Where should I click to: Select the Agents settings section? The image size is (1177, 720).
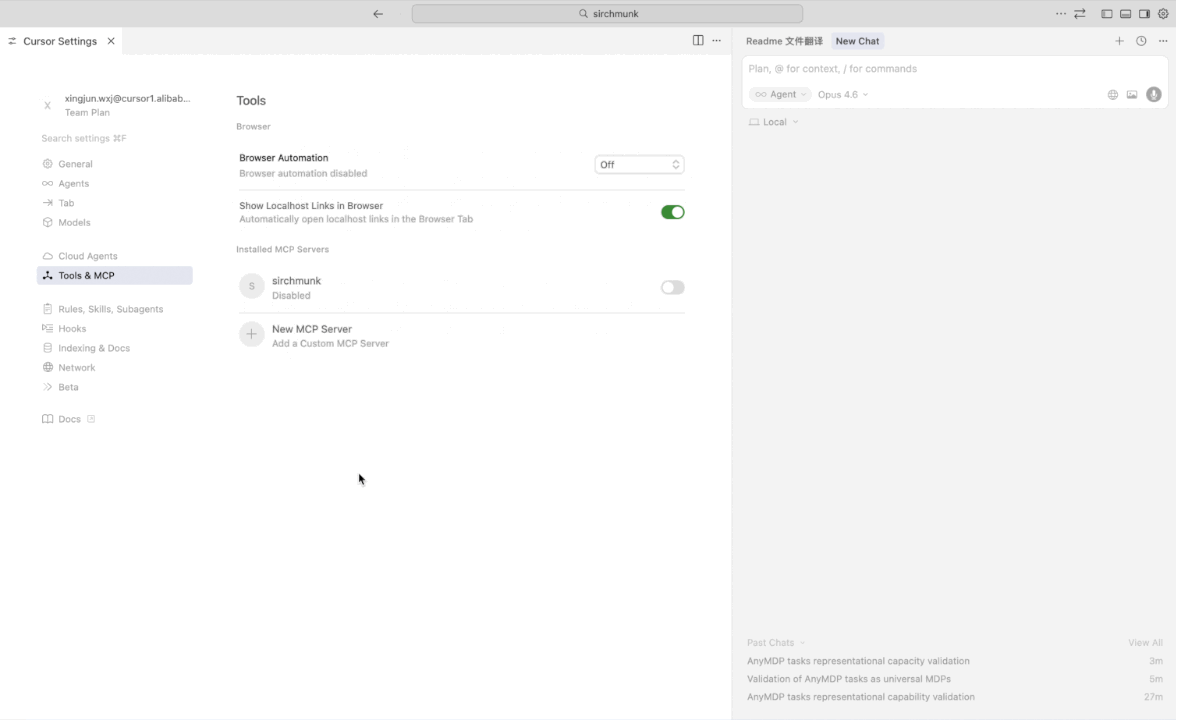tap(74, 183)
